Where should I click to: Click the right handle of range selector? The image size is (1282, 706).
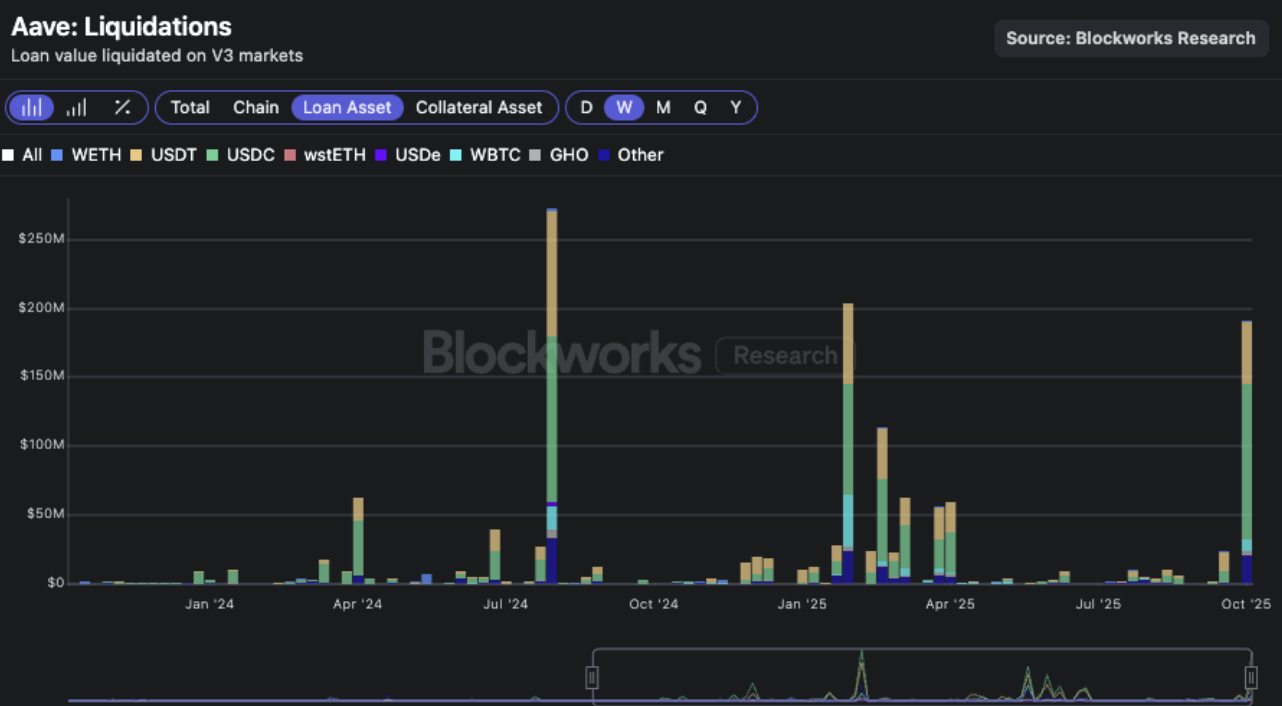(1251, 678)
